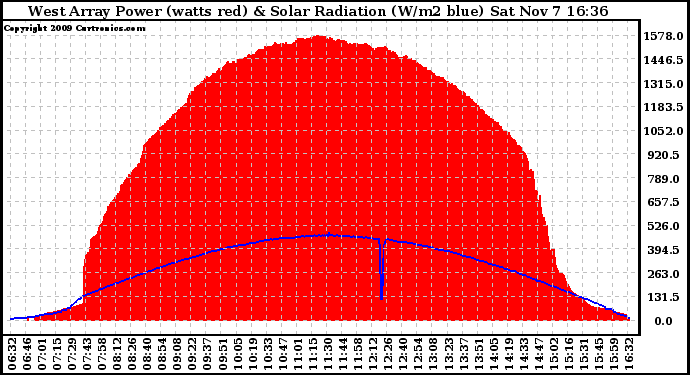Viewport: 690px width, 375px height.
Task: Pick the 07:58 x-axis tick label
Action: tap(102, 354)
